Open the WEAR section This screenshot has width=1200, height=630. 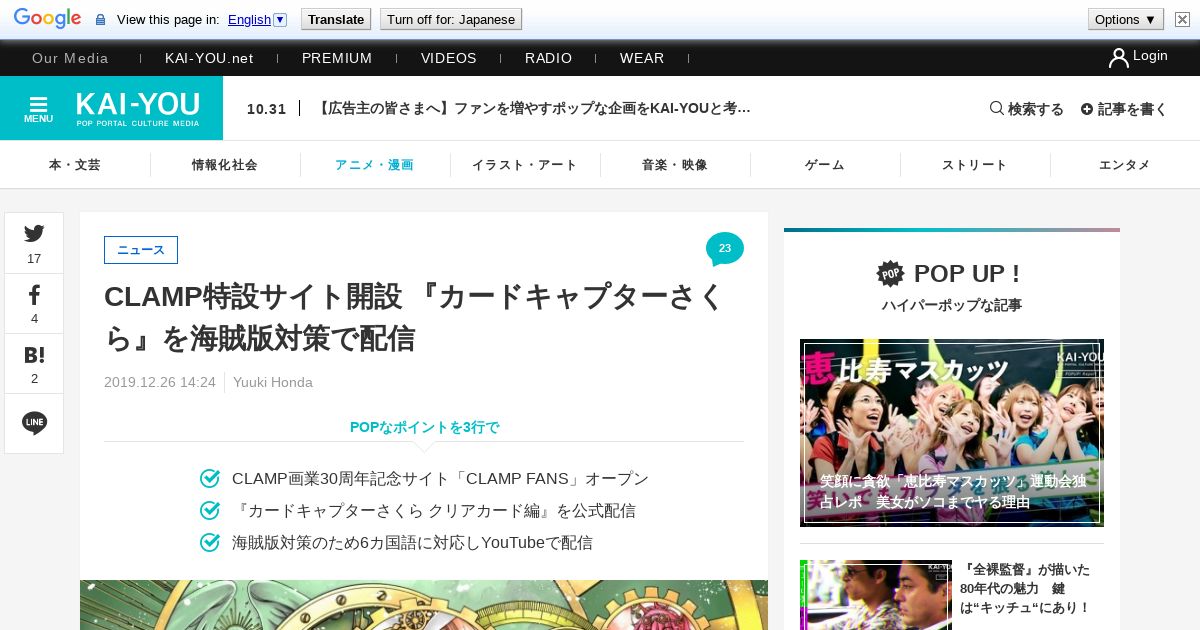click(642, 58)
